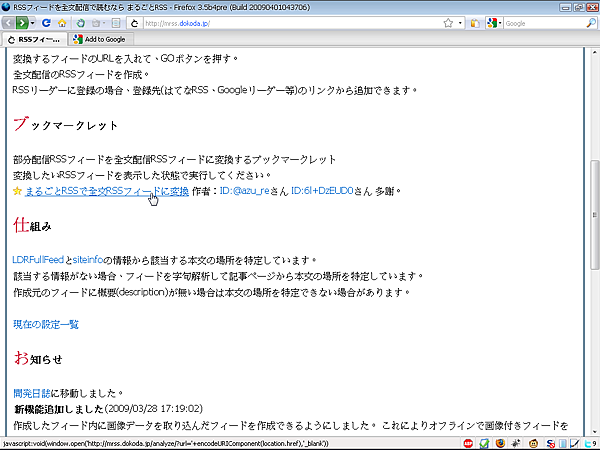Click the 仕組み heading
This screenshot has height=450, width=600.
click(32, 225)
